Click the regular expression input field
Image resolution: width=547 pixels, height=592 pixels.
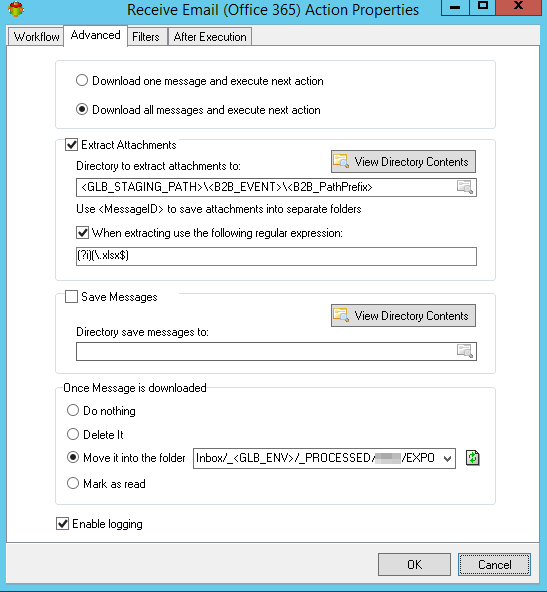(276, 256)
